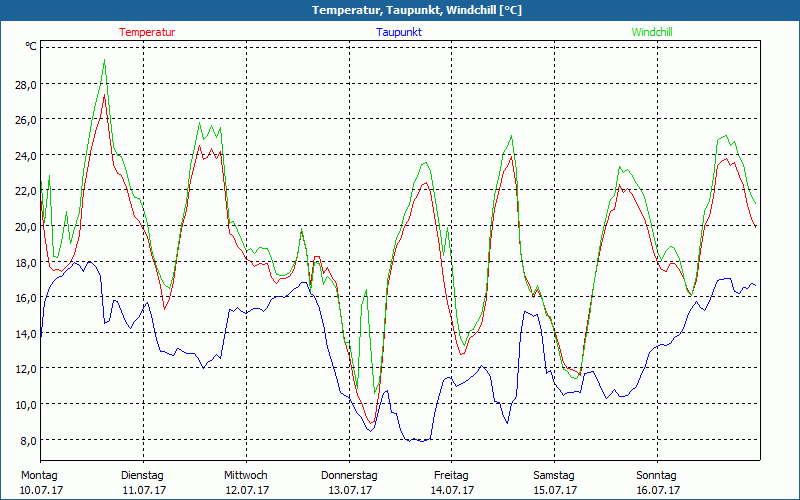Click the 16.07.17 date label
800x500 pixels.
[x=657, y=490]
